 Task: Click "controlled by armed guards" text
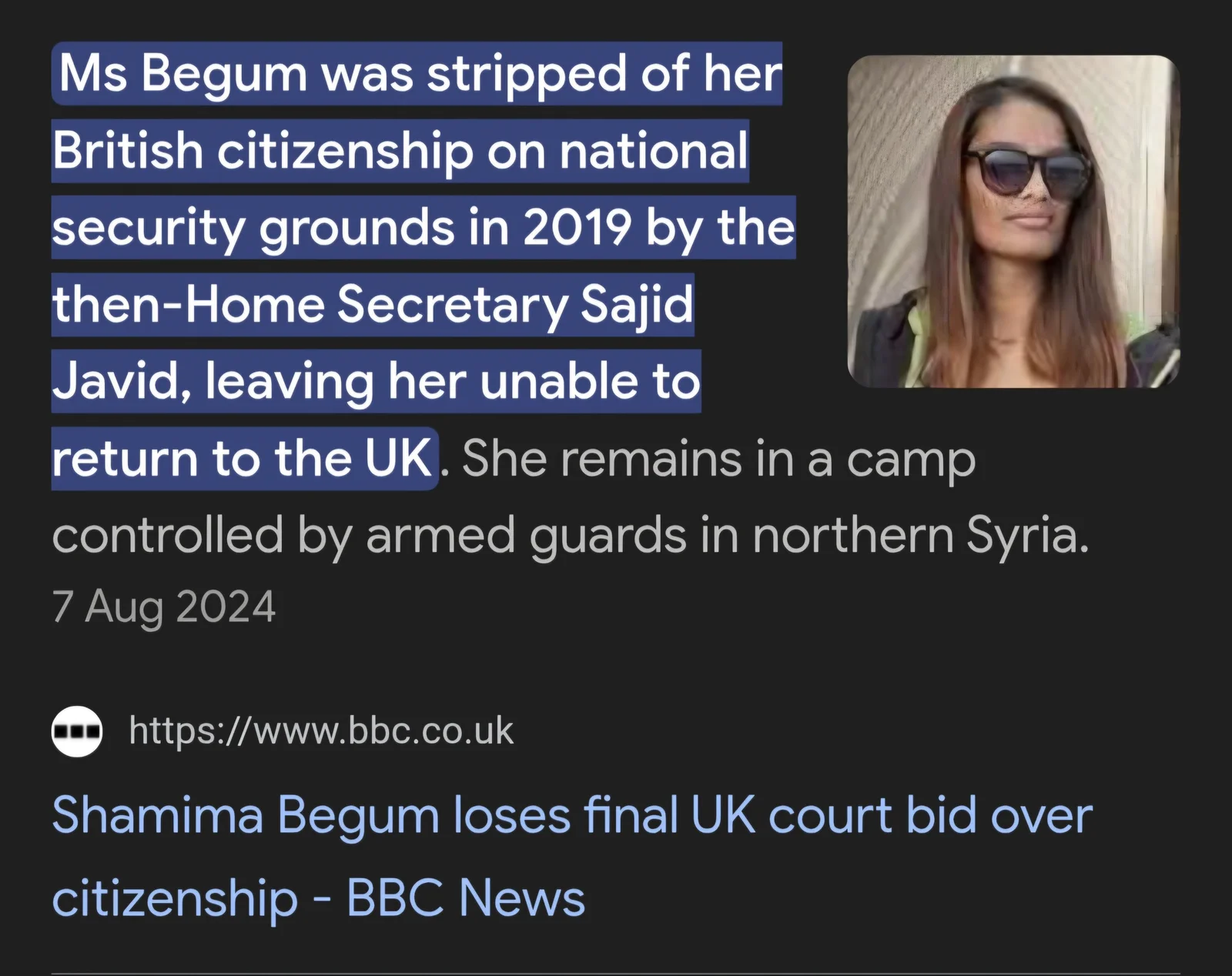368,536
